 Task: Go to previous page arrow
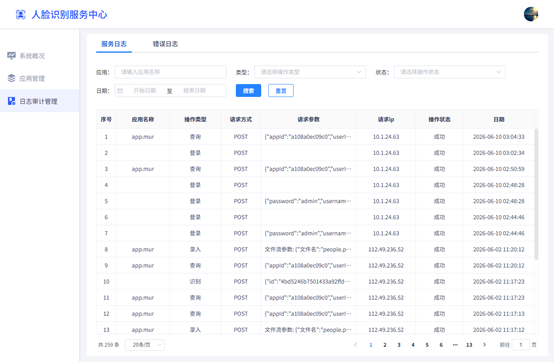[x=355, y=345]
